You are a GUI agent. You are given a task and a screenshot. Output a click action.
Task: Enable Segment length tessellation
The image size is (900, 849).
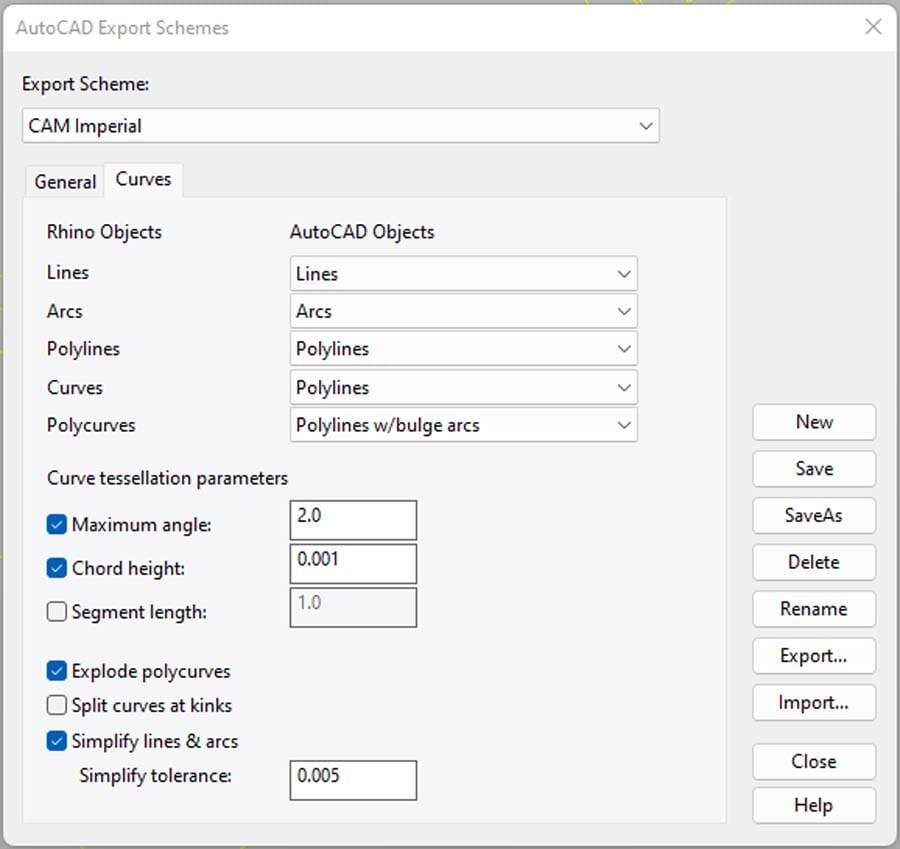point(55,609)
